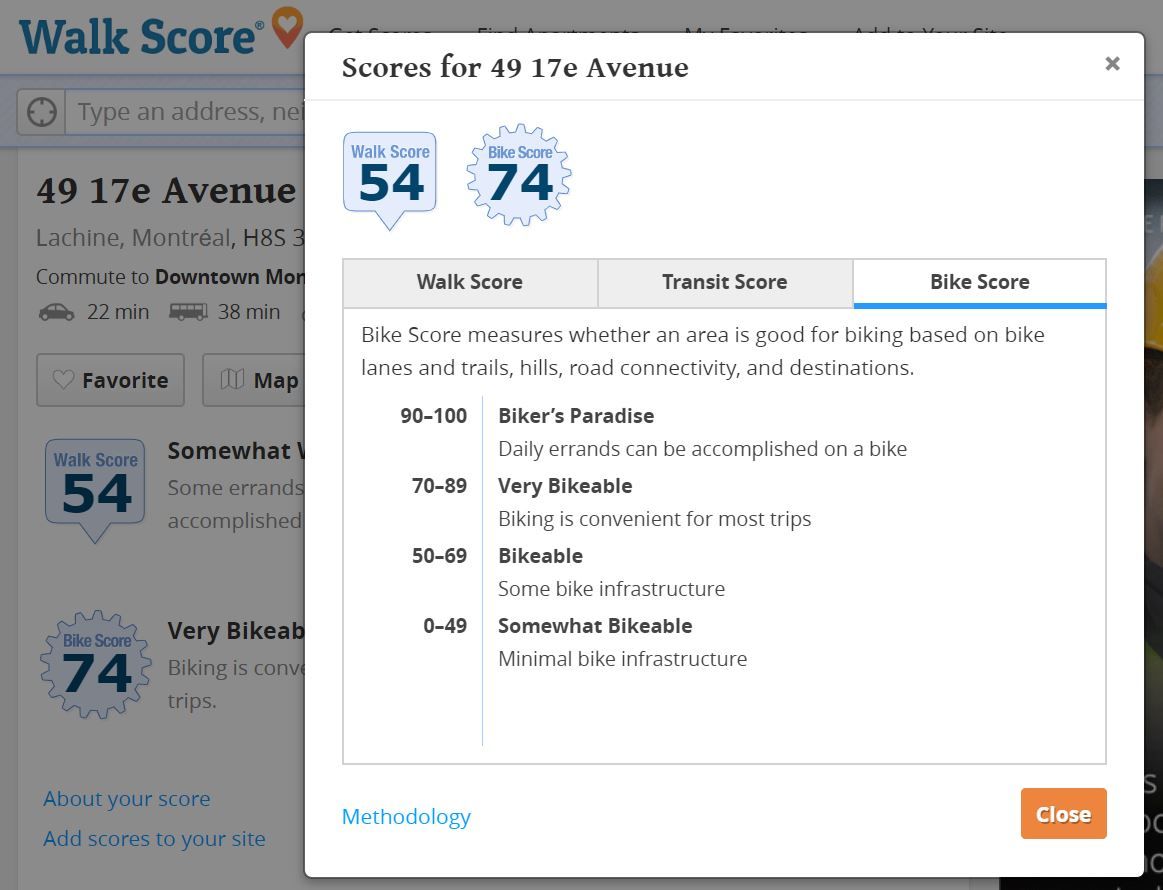Follow the Add scores to your site link
The height and width of the screenshot is (890, 1163).
click(x=154, y=839)
